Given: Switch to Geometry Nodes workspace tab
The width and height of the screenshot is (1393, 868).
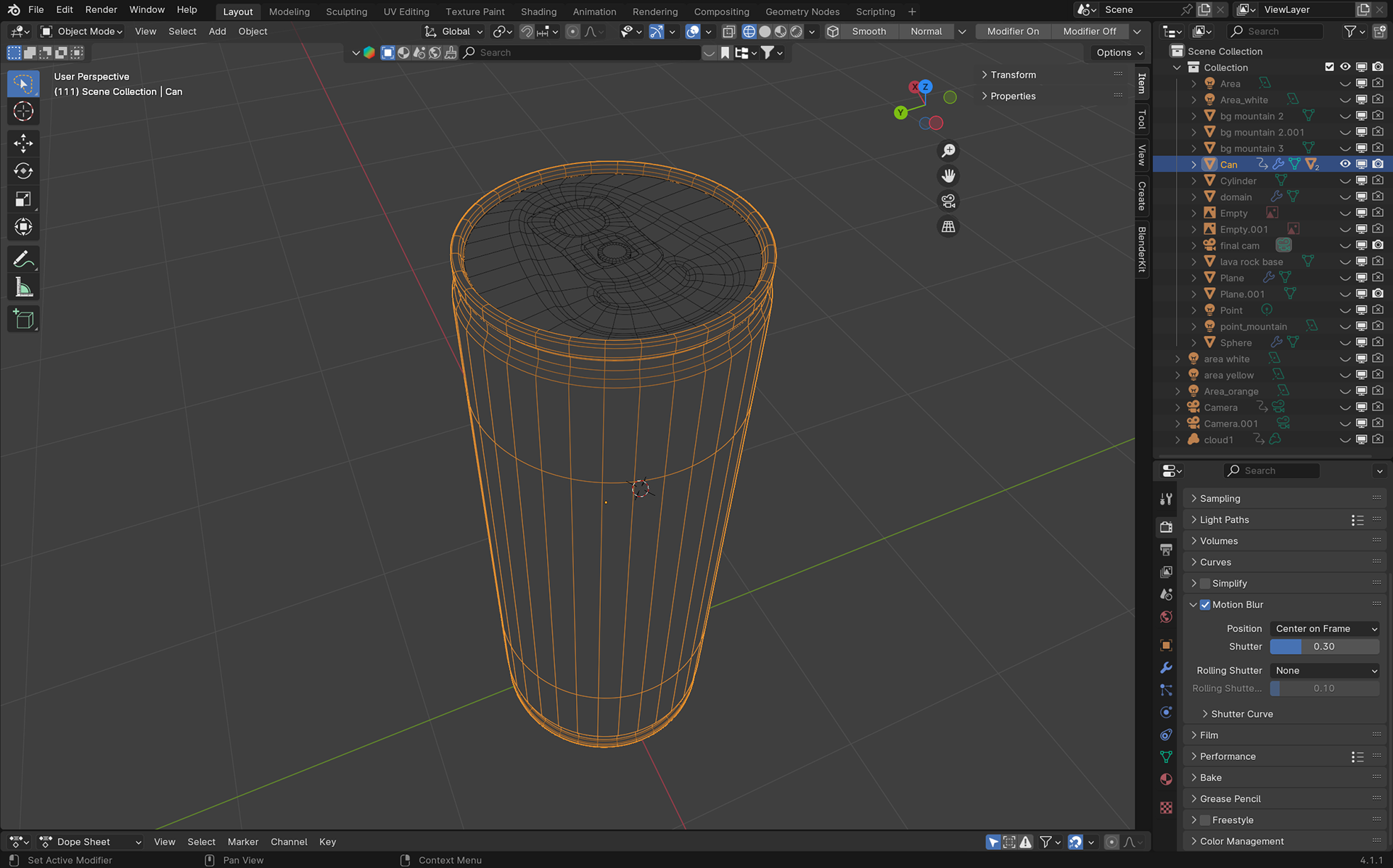Looking at the screenshot, I should tap(802, 12).
